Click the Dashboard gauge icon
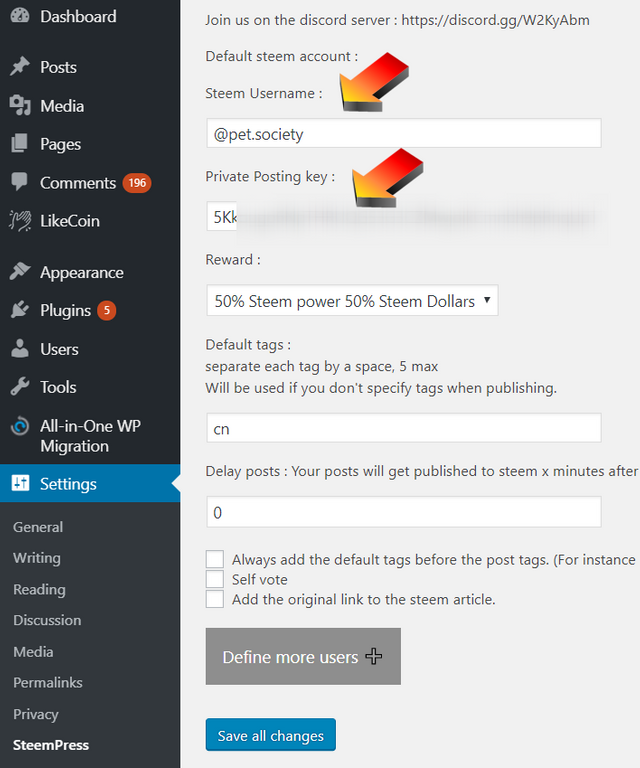Viewport: 640px width, 768px height. (x=20, y=16)
